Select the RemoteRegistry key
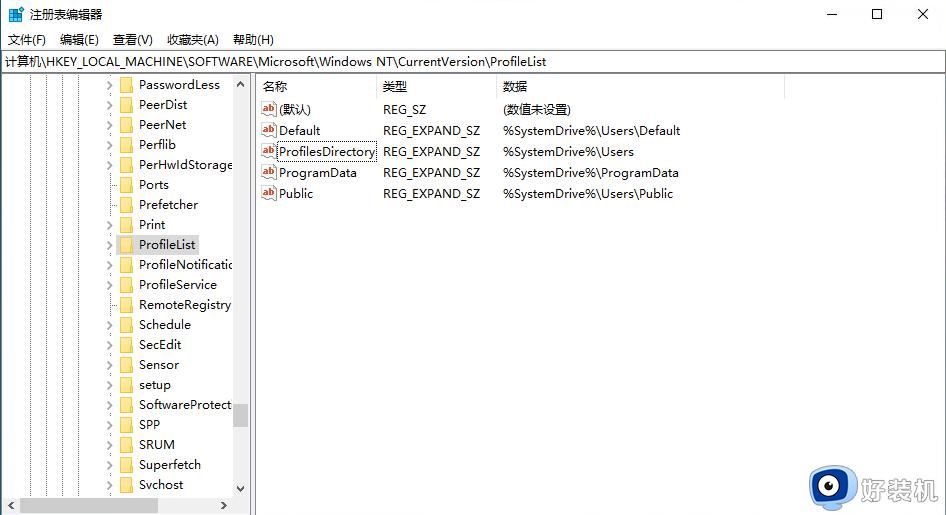 pyautogui.click(x=184, y=305)
